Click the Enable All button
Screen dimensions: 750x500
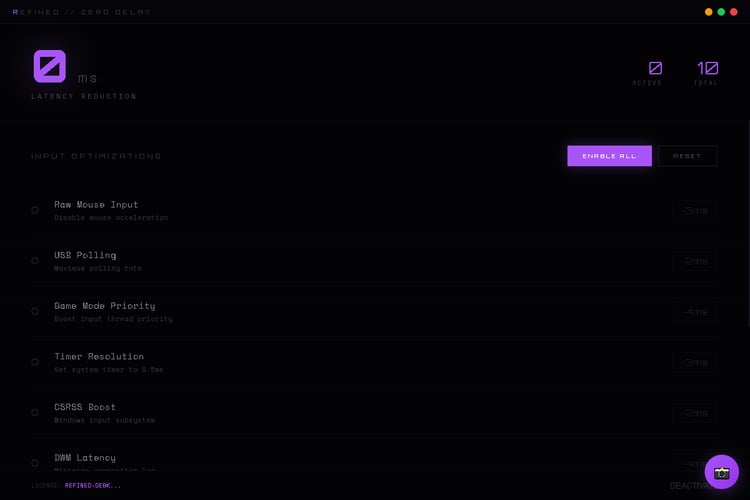[609, 156]
